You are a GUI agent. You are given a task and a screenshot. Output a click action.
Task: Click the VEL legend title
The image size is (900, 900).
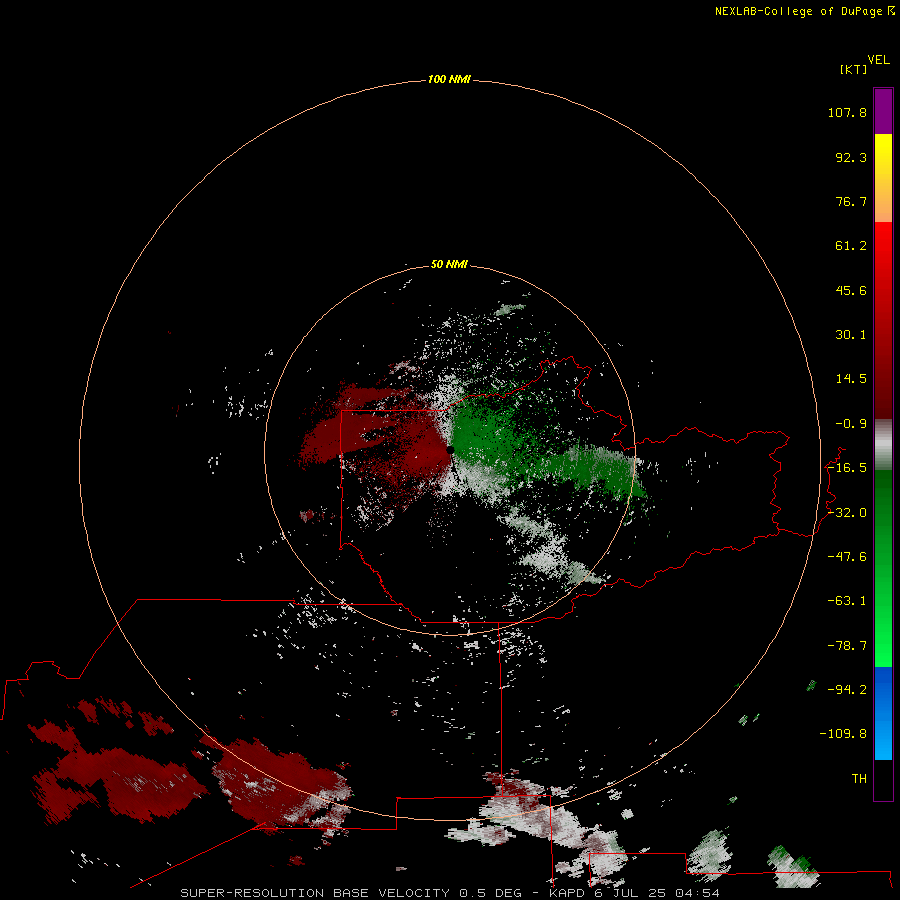coord(878,60)
